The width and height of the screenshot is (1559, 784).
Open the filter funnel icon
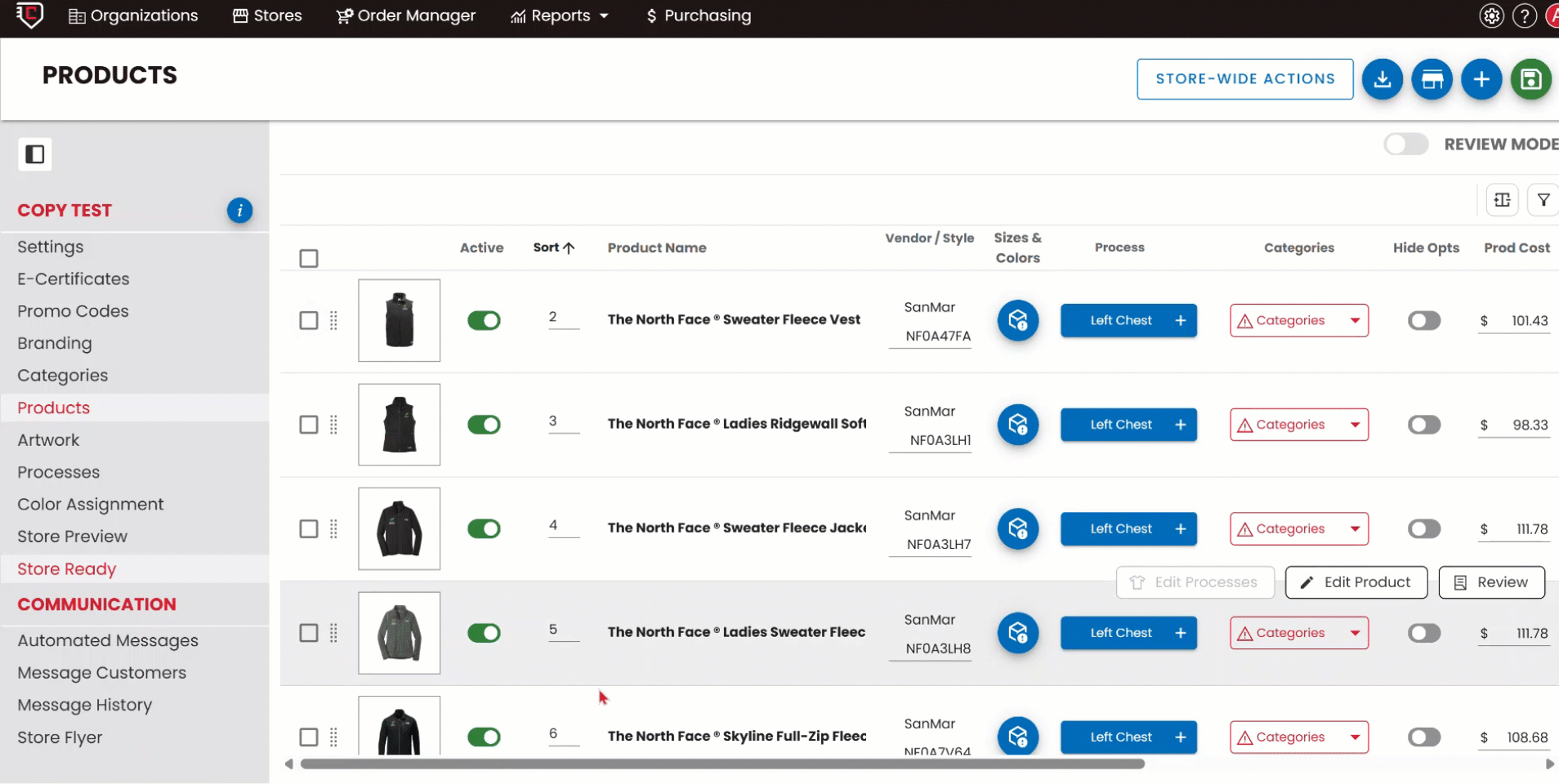coord(1543,200)
